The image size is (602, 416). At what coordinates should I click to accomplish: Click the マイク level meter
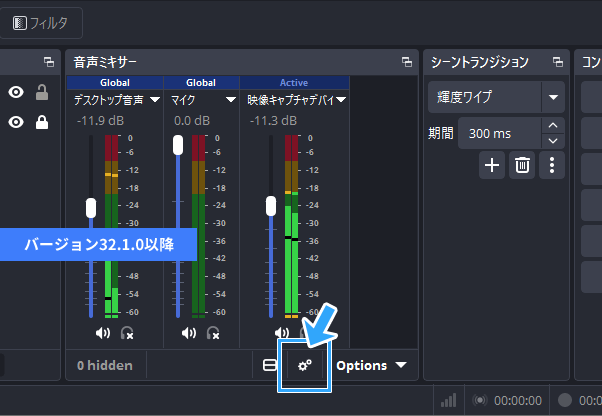tap(198, 226)
